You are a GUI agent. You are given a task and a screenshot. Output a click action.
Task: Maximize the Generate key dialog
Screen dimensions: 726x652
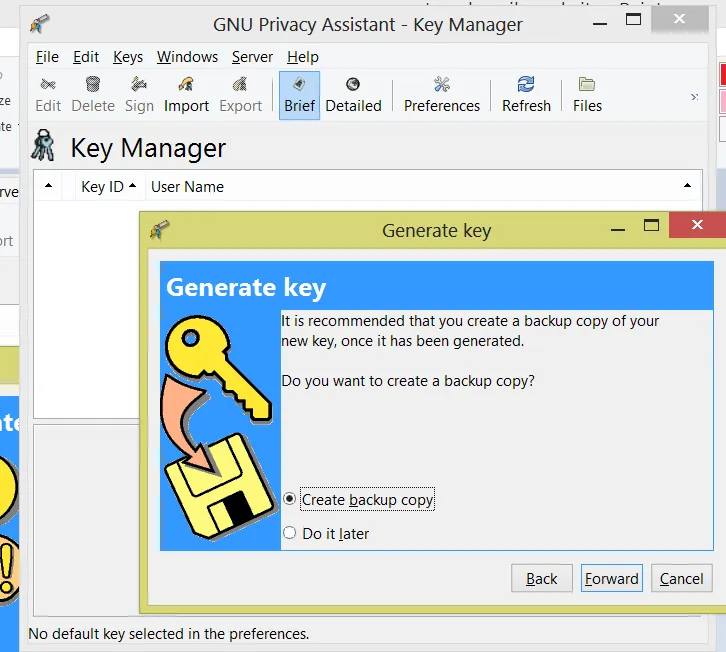[651, 226]
